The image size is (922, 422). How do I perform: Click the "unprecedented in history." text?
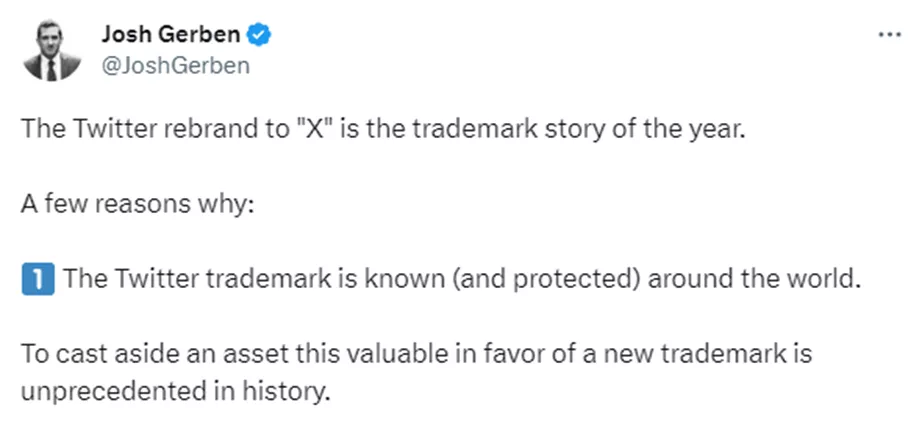click(175, 390)
